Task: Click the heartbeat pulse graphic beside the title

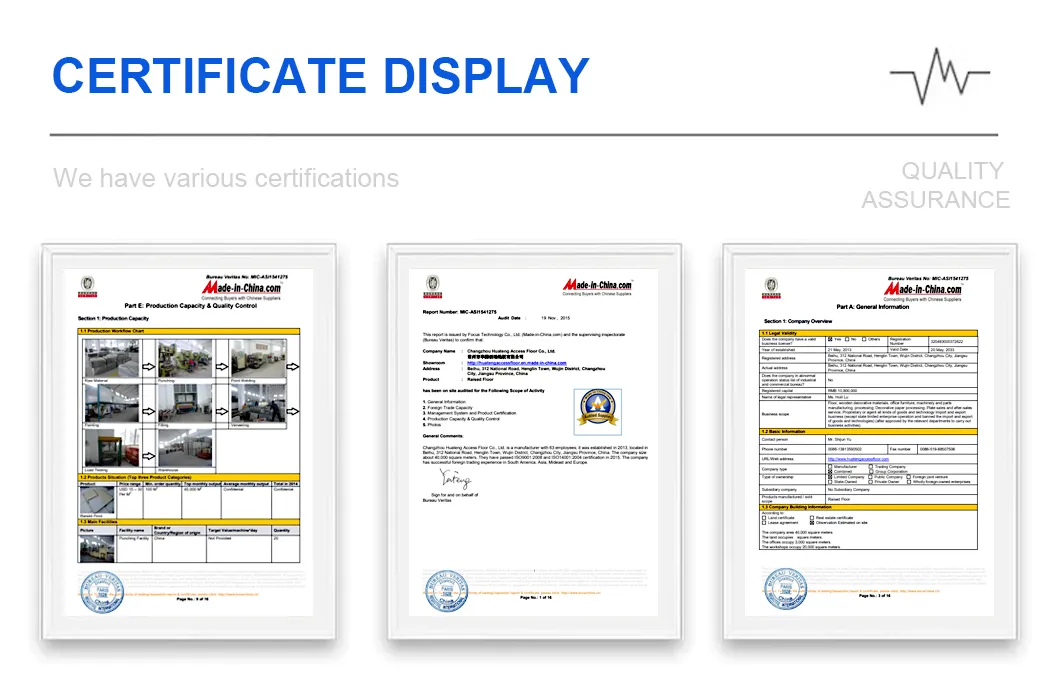Action: pos(938,76)
